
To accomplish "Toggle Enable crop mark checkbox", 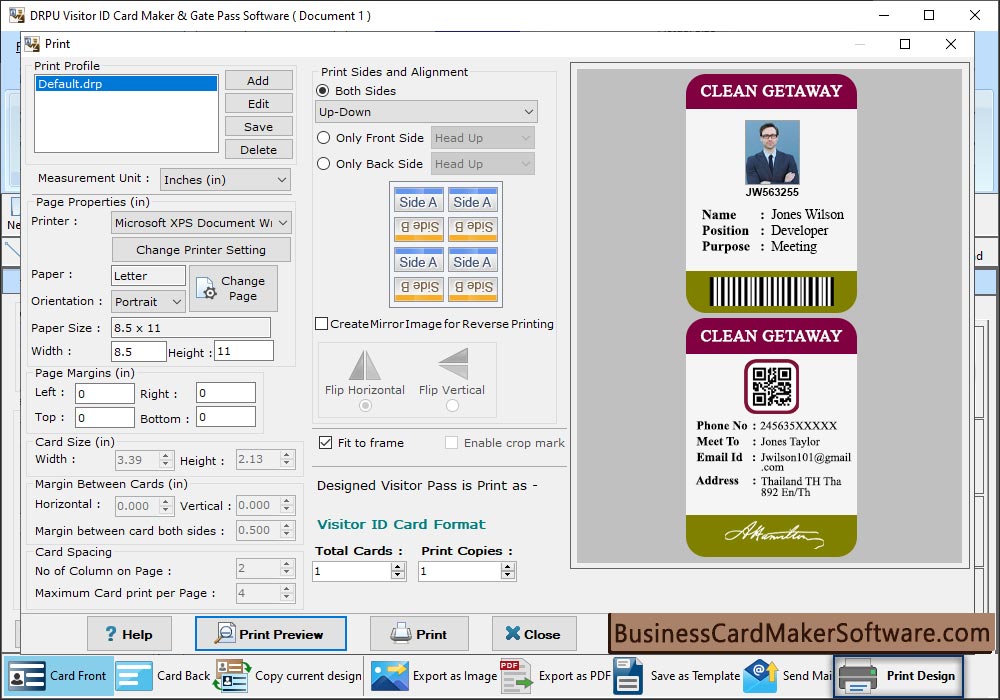I will [451, 442].
